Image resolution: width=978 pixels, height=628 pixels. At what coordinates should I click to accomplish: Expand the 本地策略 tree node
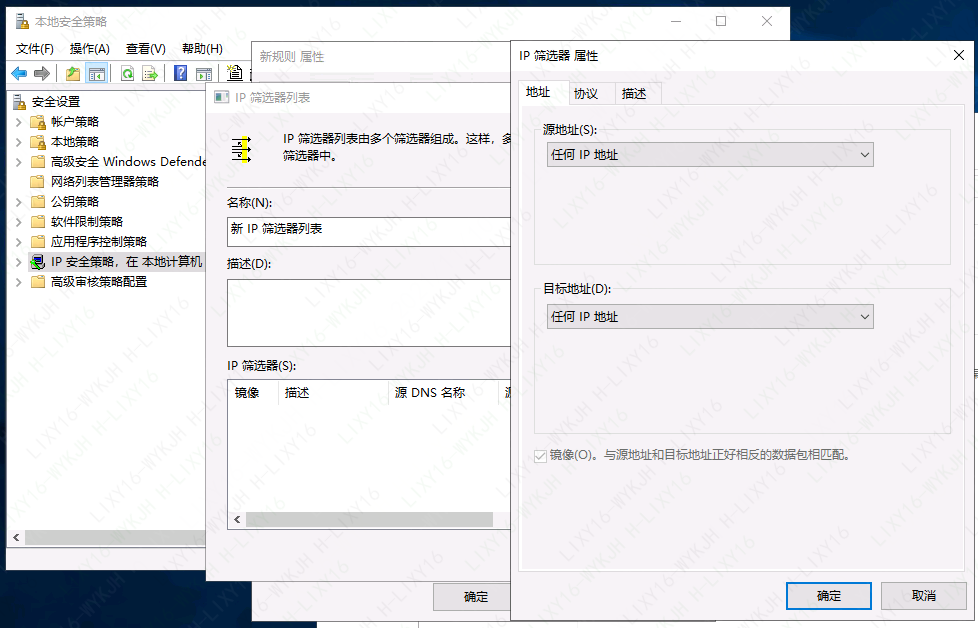tap(19, 142)
